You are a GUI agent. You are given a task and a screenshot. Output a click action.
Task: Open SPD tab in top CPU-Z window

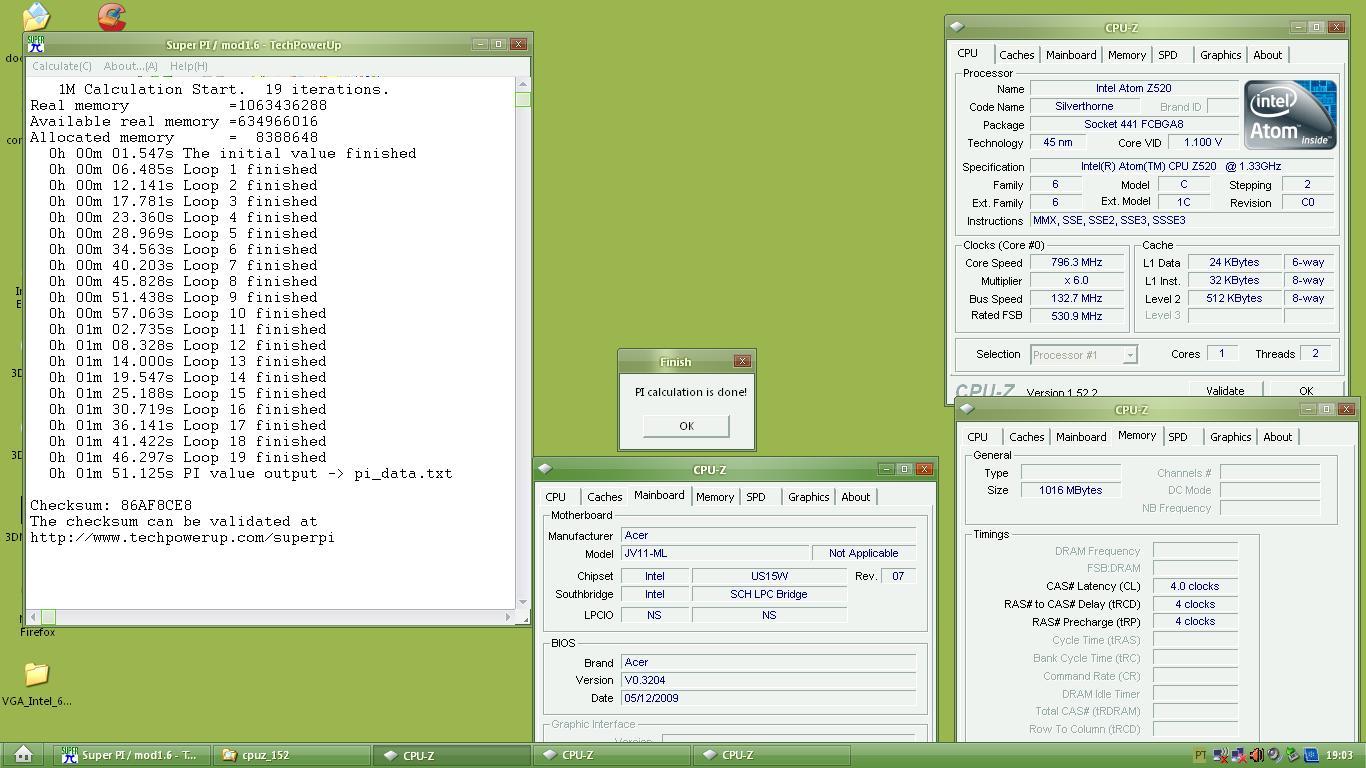[1168, 55]
